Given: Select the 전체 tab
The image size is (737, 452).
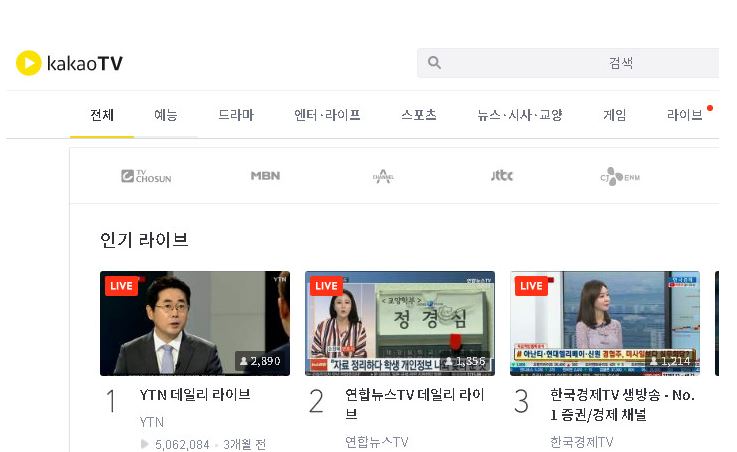Looking at the screenshot, I should [x=102, y=115].
